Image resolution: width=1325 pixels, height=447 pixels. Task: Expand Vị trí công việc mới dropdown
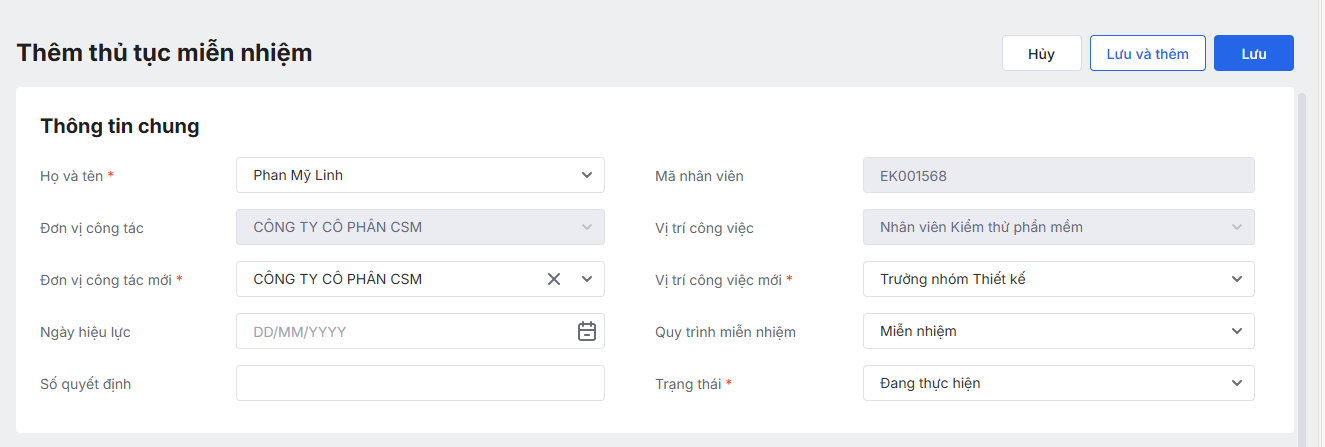(x=1237, y=279)
